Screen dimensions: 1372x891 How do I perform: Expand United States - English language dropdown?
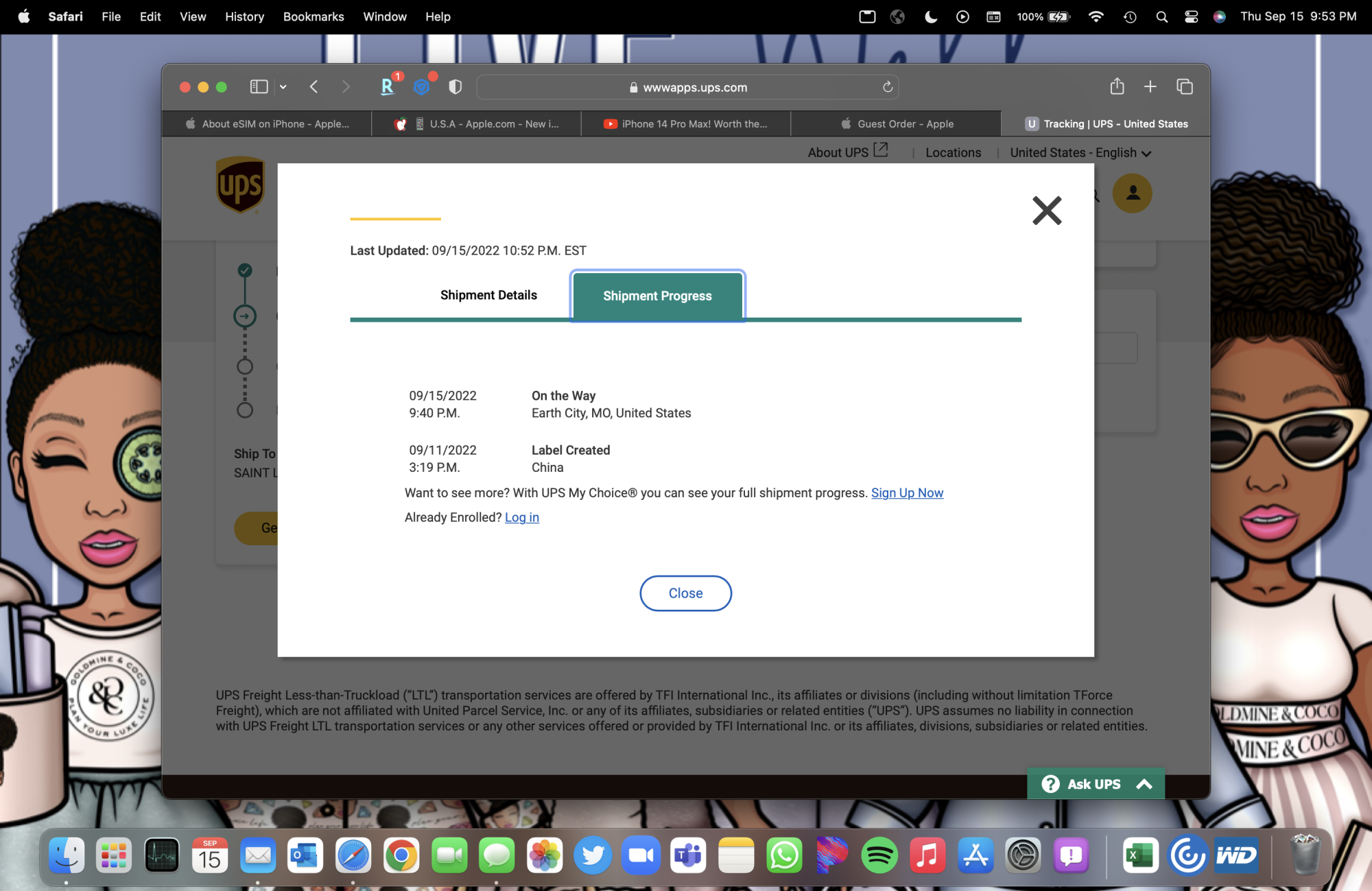pos(1080,153)
